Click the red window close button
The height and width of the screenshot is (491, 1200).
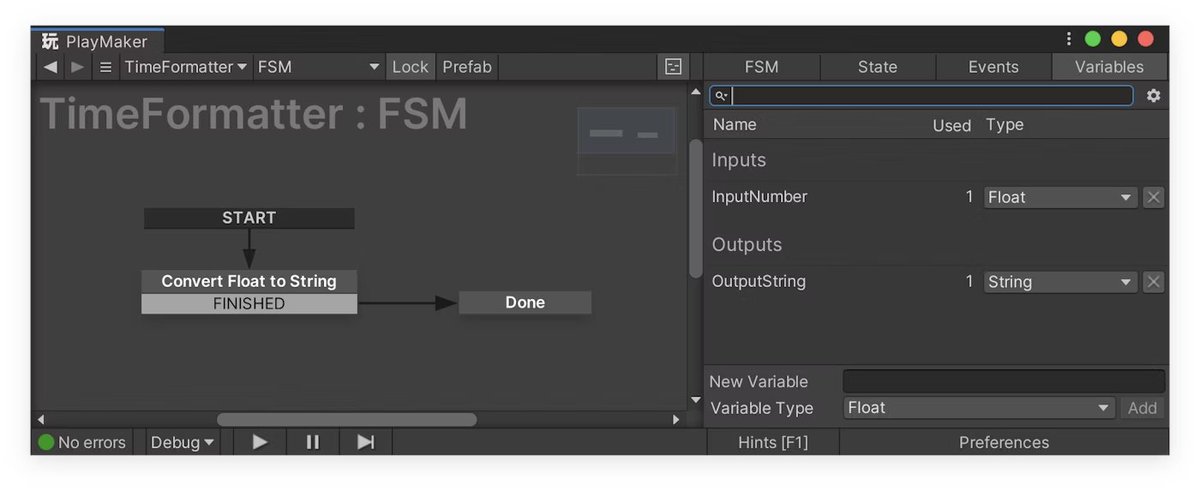pos(1145,39)
